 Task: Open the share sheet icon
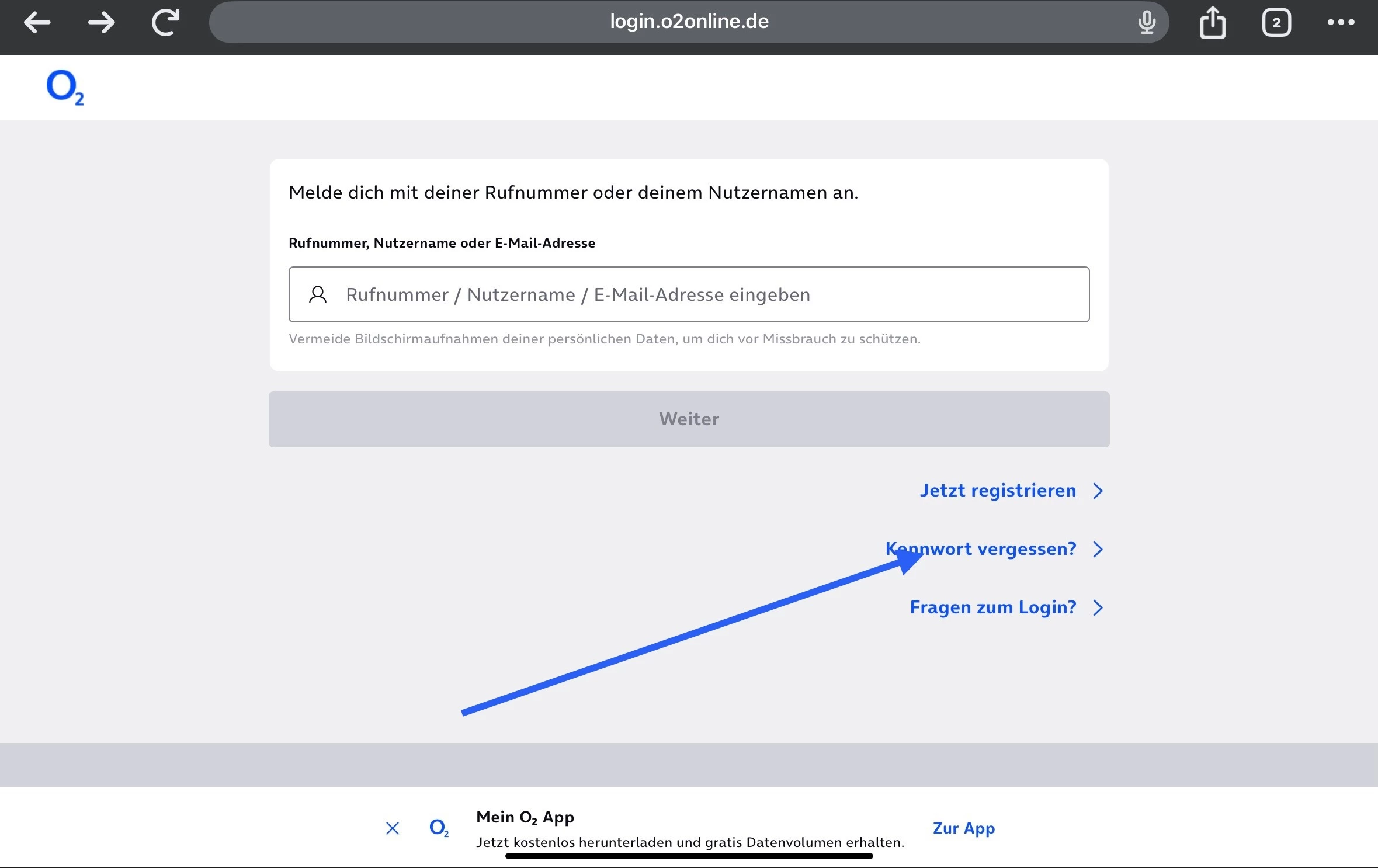1213,23
